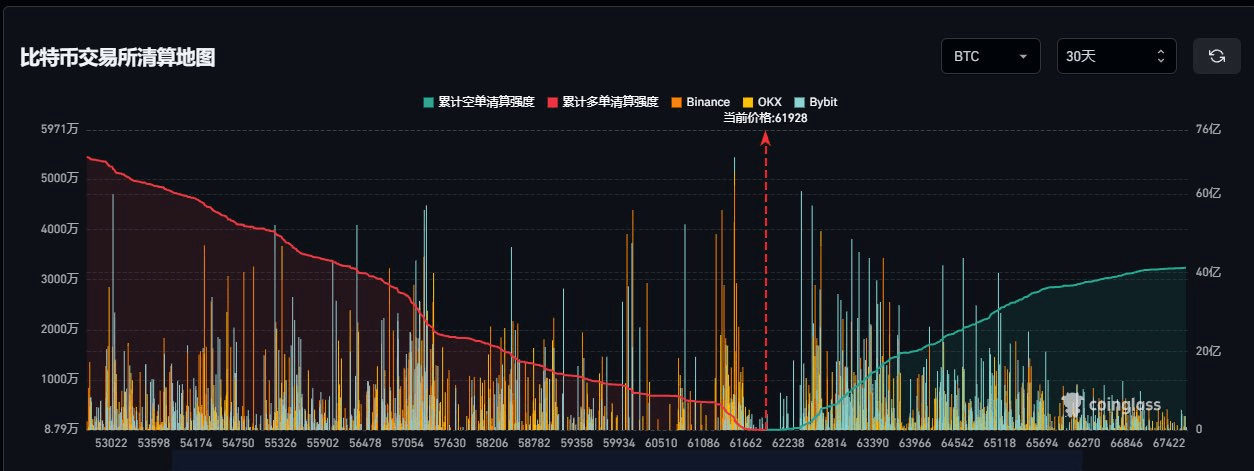Click the 20亿 right axis label
The width and height of the screenshot is (1254, 471).
pyautogui.click(x=1208, y=351)
